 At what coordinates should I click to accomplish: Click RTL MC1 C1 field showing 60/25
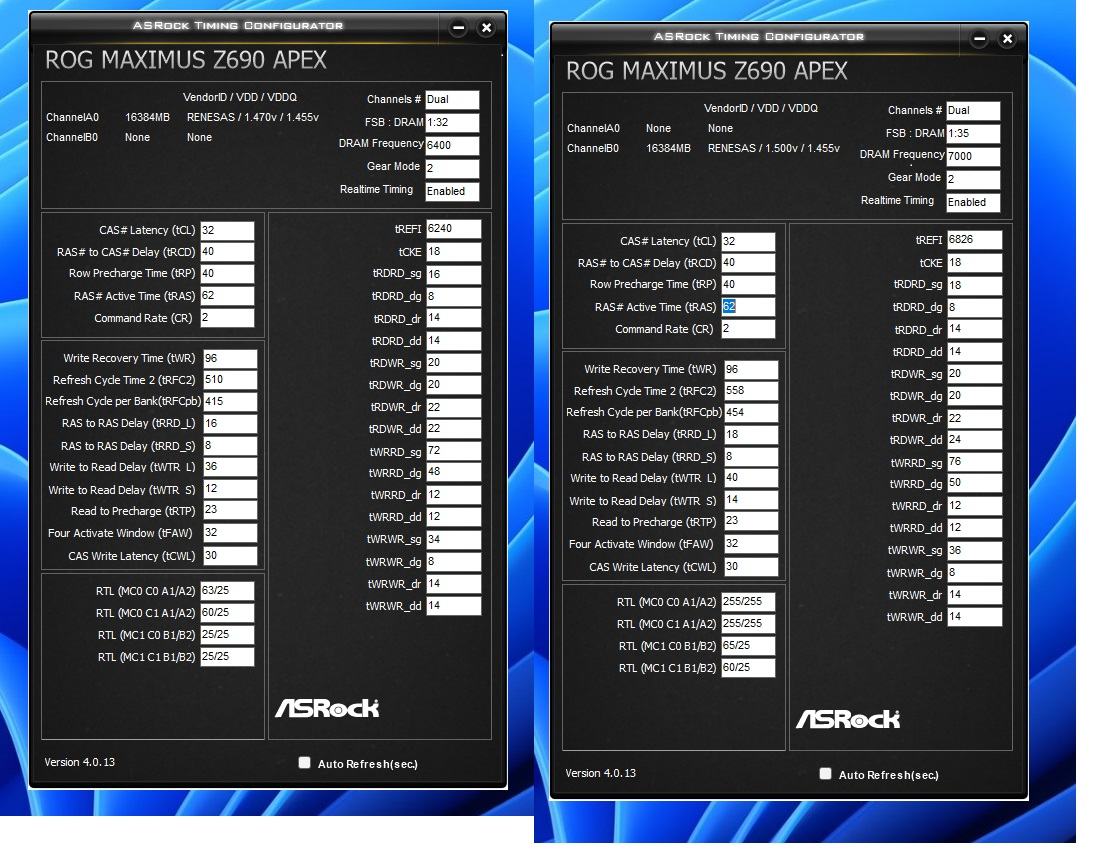pos(748,667)
